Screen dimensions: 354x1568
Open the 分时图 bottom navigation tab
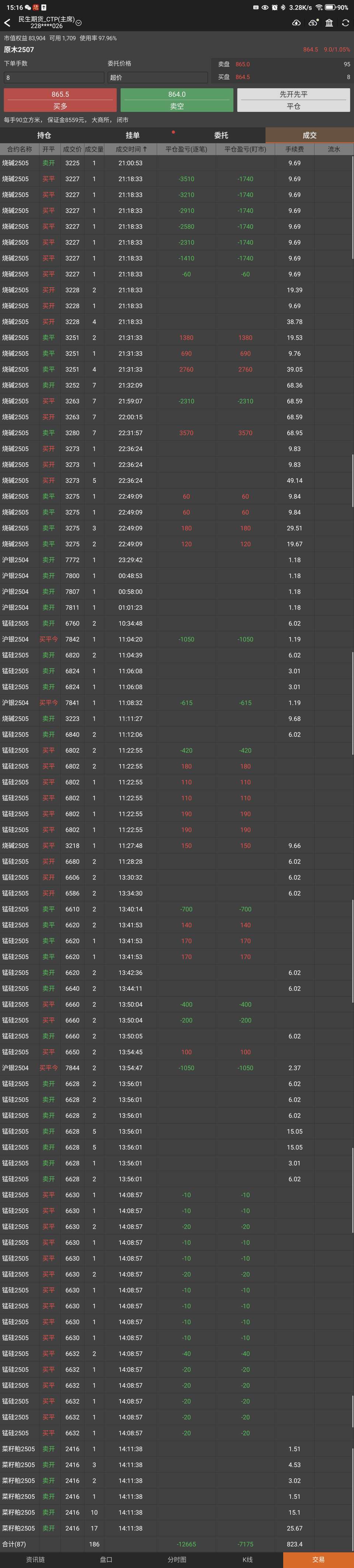pos(176,1560)
